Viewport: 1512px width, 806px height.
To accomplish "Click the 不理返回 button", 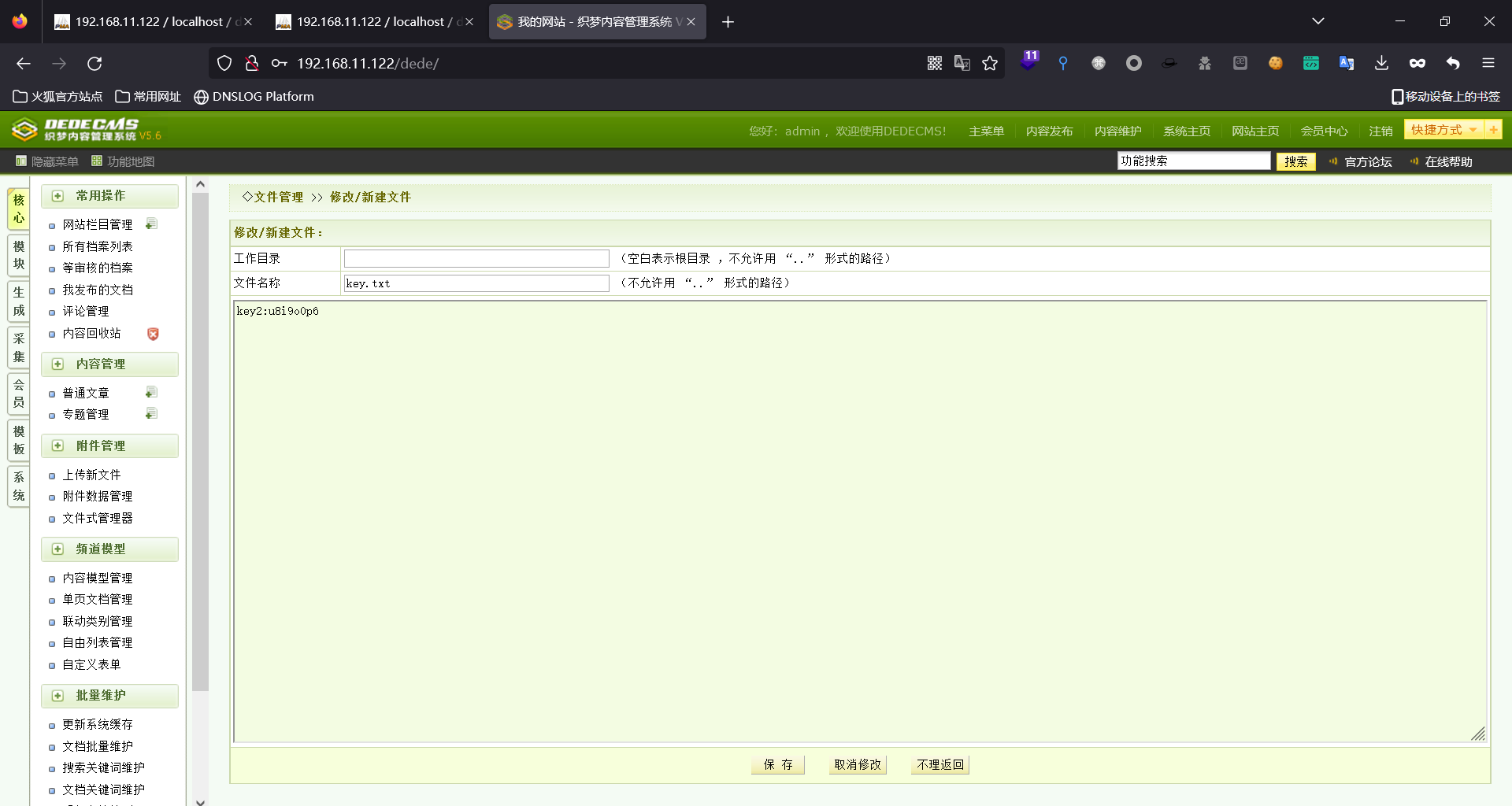I will pyautogui.click(x=940, y=764).
